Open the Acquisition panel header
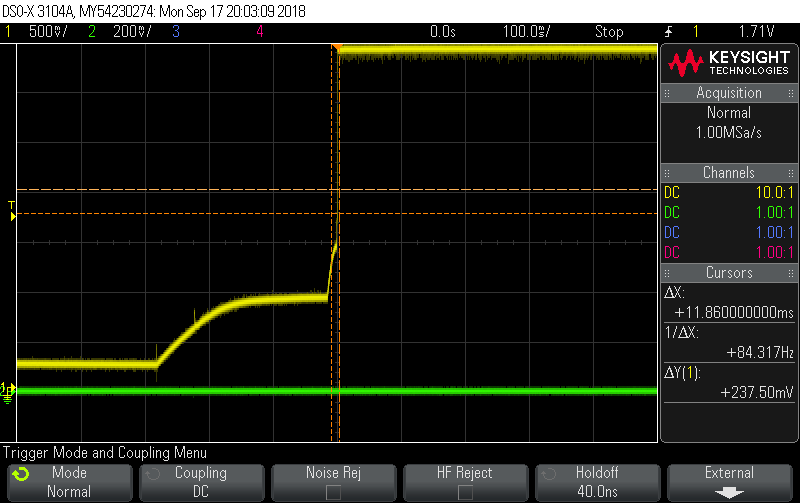Viewport: 800px width, 503px height. point(729,93)
